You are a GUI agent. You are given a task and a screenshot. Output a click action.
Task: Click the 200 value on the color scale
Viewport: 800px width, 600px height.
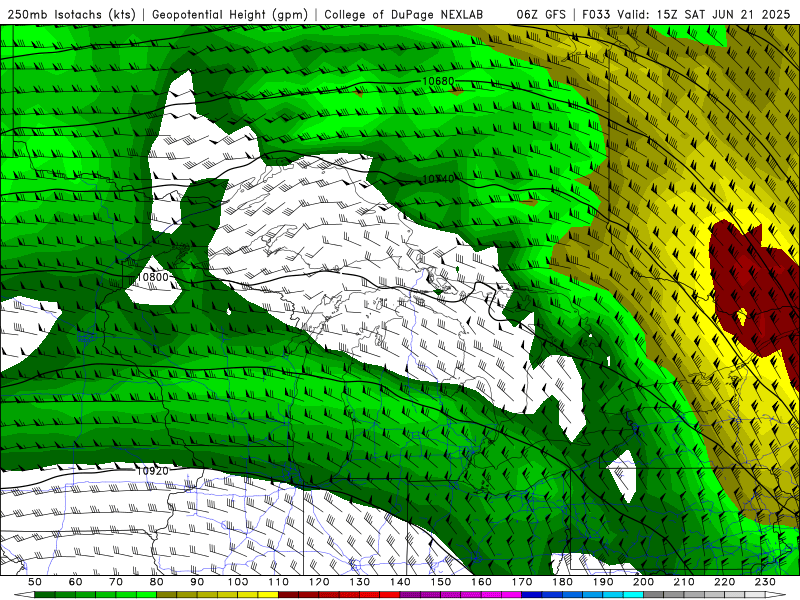tap(643, 582)
